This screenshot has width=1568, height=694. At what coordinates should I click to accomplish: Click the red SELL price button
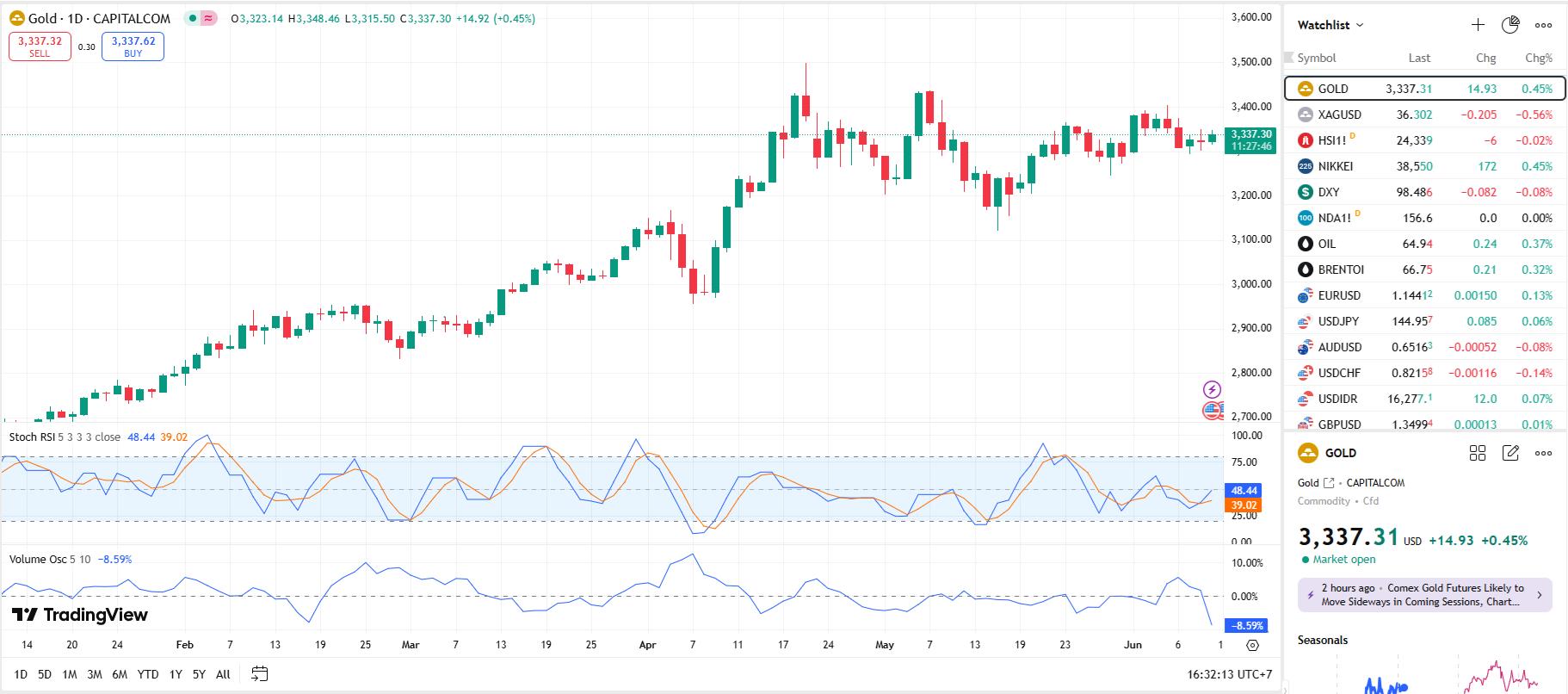[40, 46]
